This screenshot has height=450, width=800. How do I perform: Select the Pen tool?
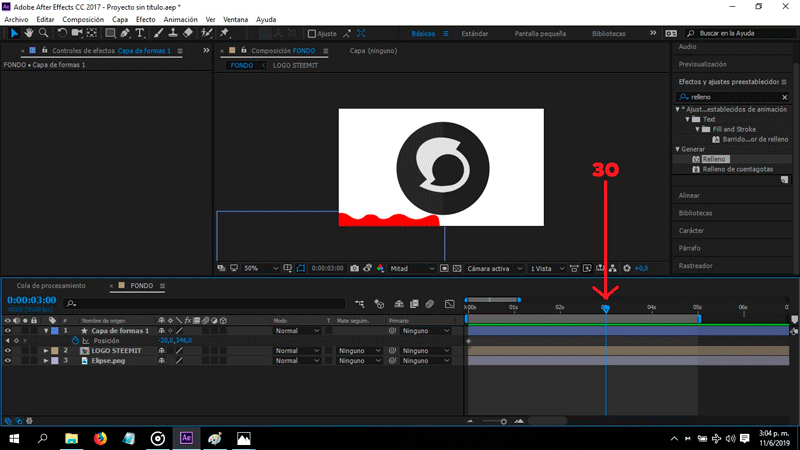pyautogui.click(x=124, y=33)
